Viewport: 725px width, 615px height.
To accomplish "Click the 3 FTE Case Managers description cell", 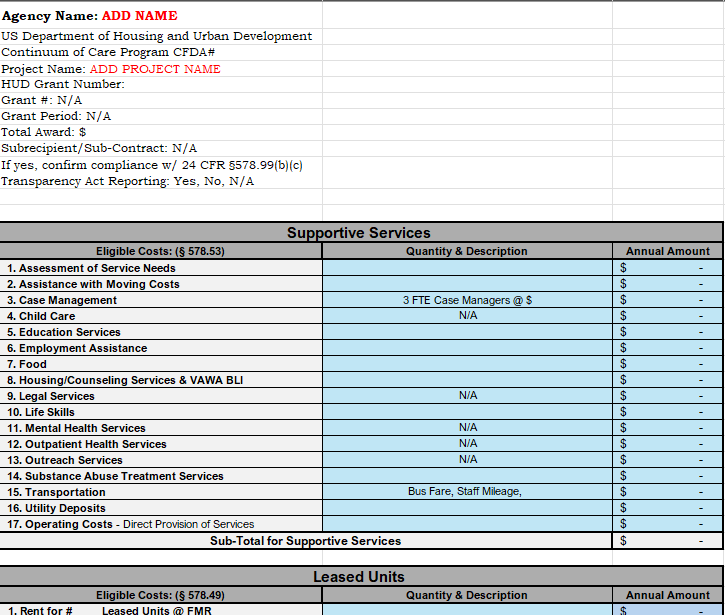I will (467, 300).
